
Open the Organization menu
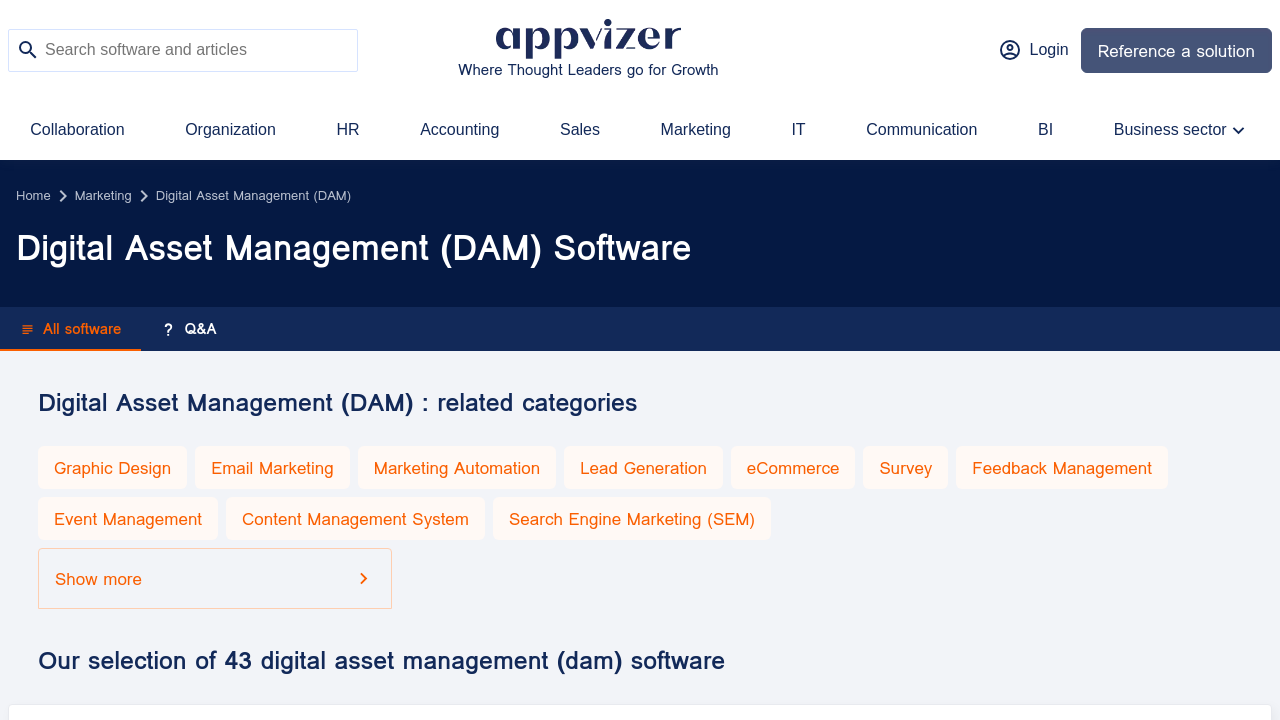pyautogui.click(x=230, y=130)
